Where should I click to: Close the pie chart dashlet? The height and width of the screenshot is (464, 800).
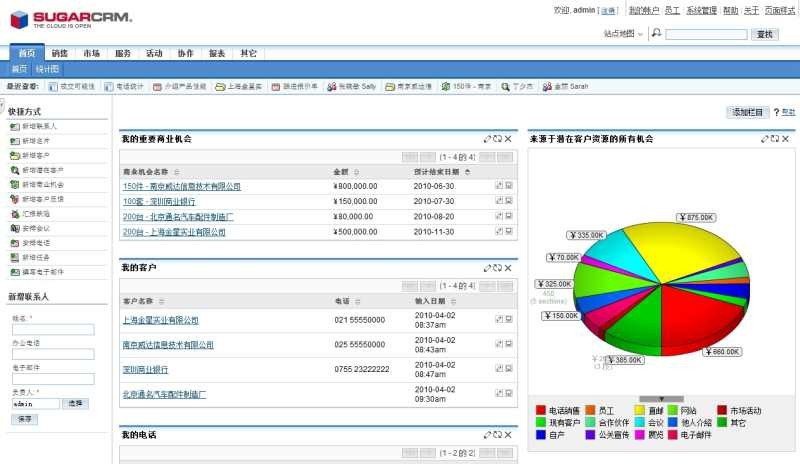click(785, 139)
